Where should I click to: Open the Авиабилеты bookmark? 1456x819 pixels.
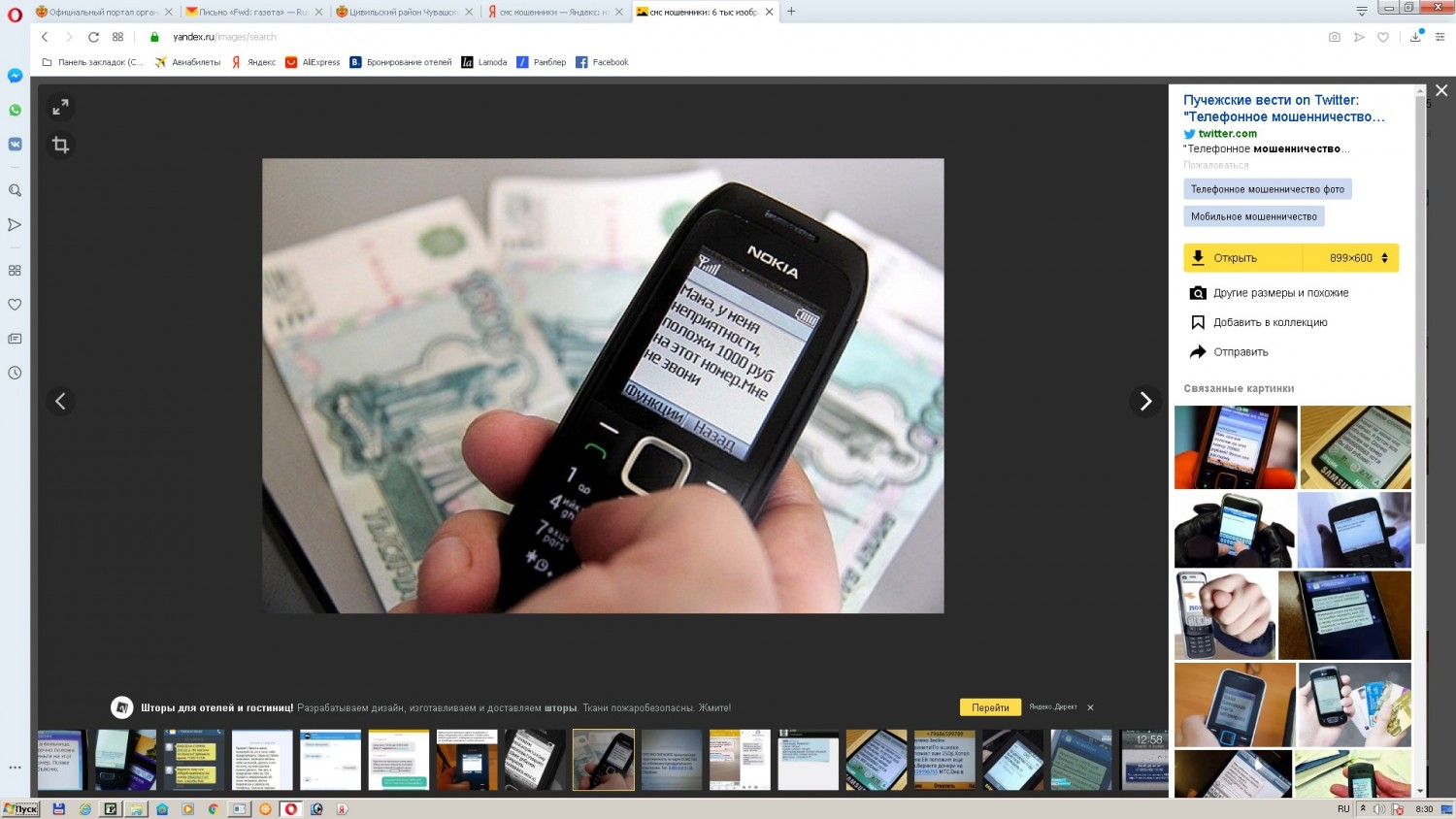187,62
